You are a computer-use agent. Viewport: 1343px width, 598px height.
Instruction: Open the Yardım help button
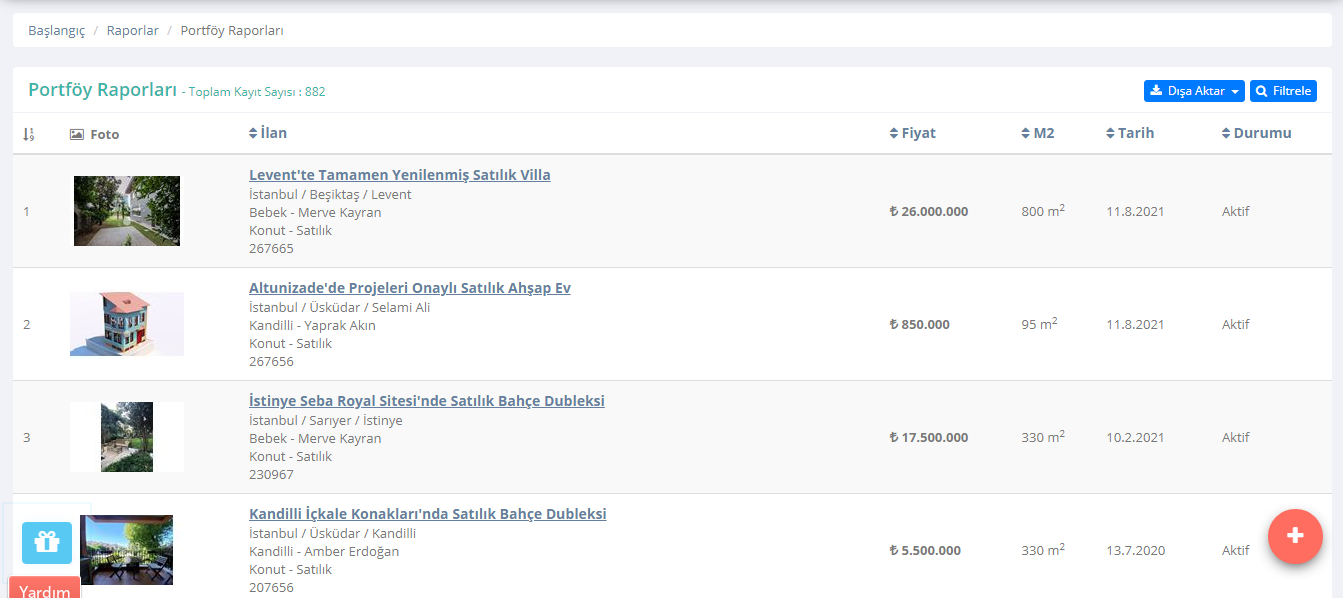45,590
